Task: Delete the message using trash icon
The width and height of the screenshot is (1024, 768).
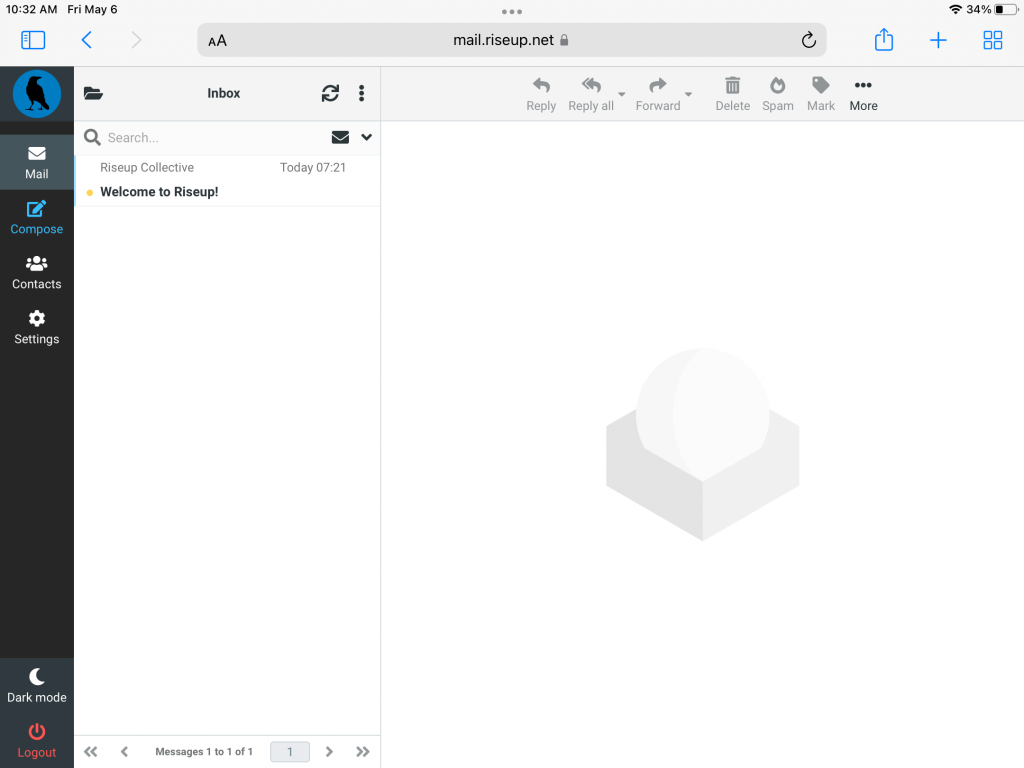Action: click(x=732, y=94)
